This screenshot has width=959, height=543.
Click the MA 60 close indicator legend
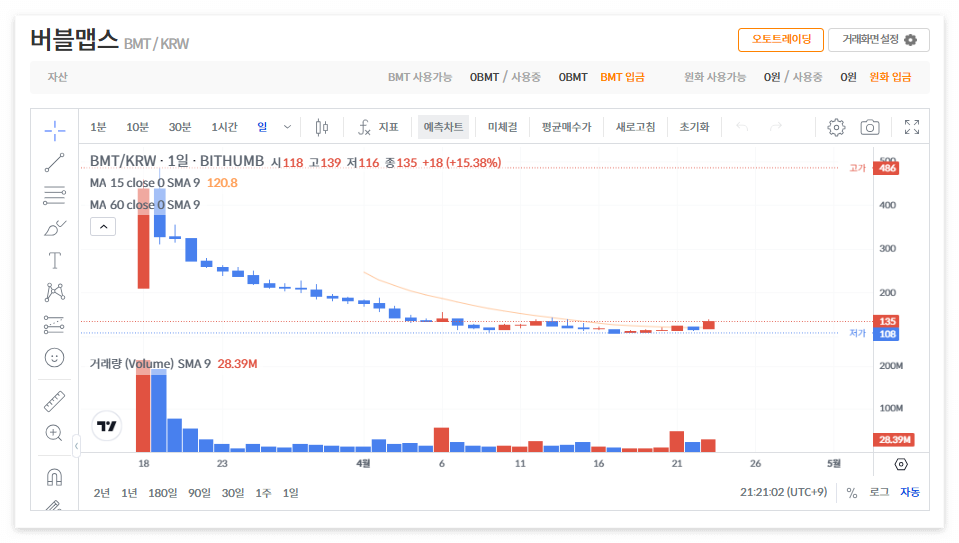coord(145,205)
